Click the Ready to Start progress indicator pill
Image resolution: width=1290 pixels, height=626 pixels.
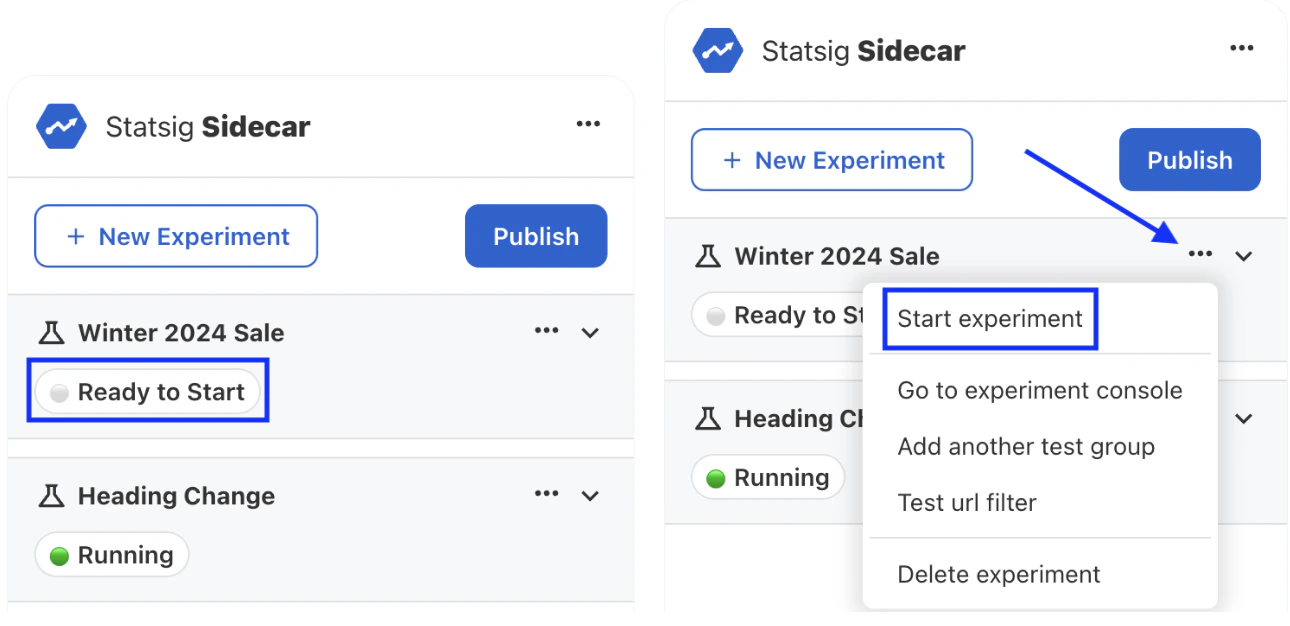click(x=146, y=392)
